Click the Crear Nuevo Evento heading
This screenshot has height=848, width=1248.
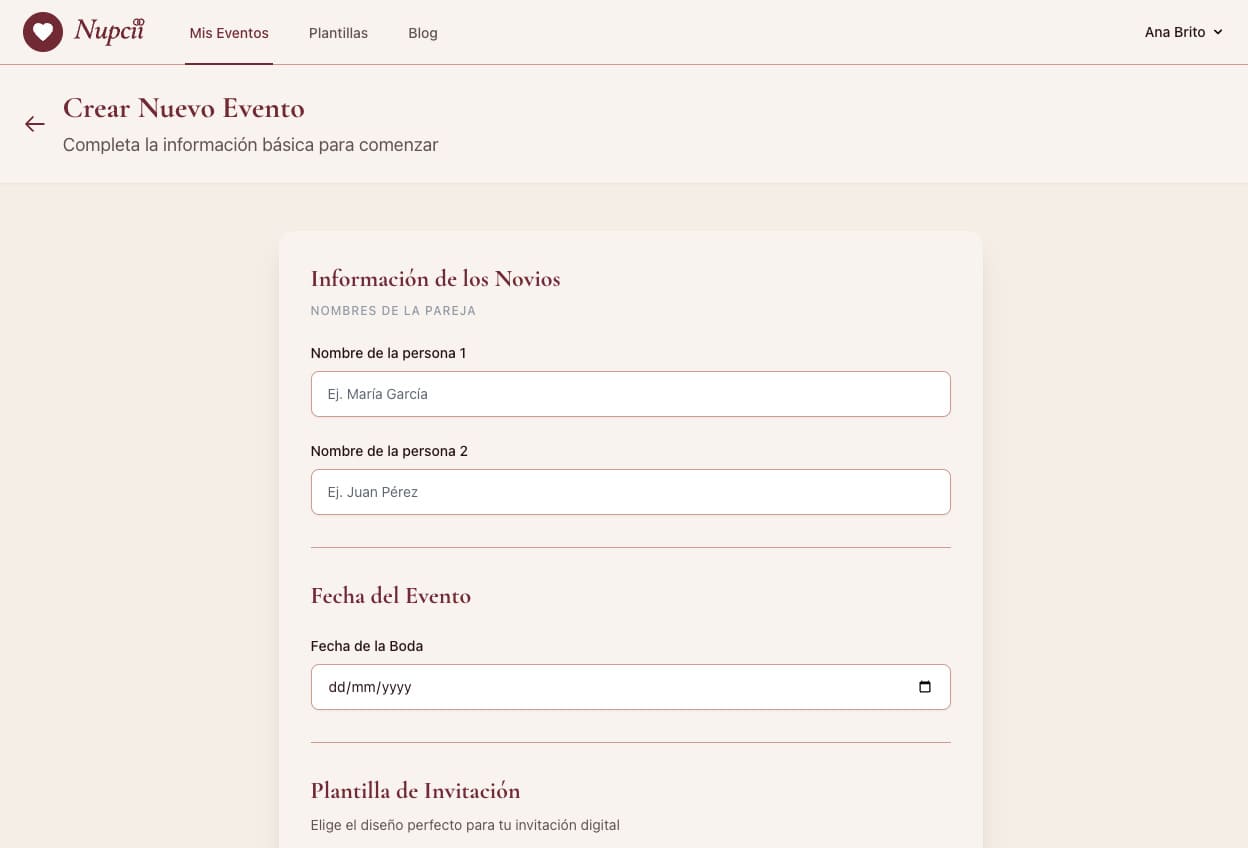click(x=184, y=108)
